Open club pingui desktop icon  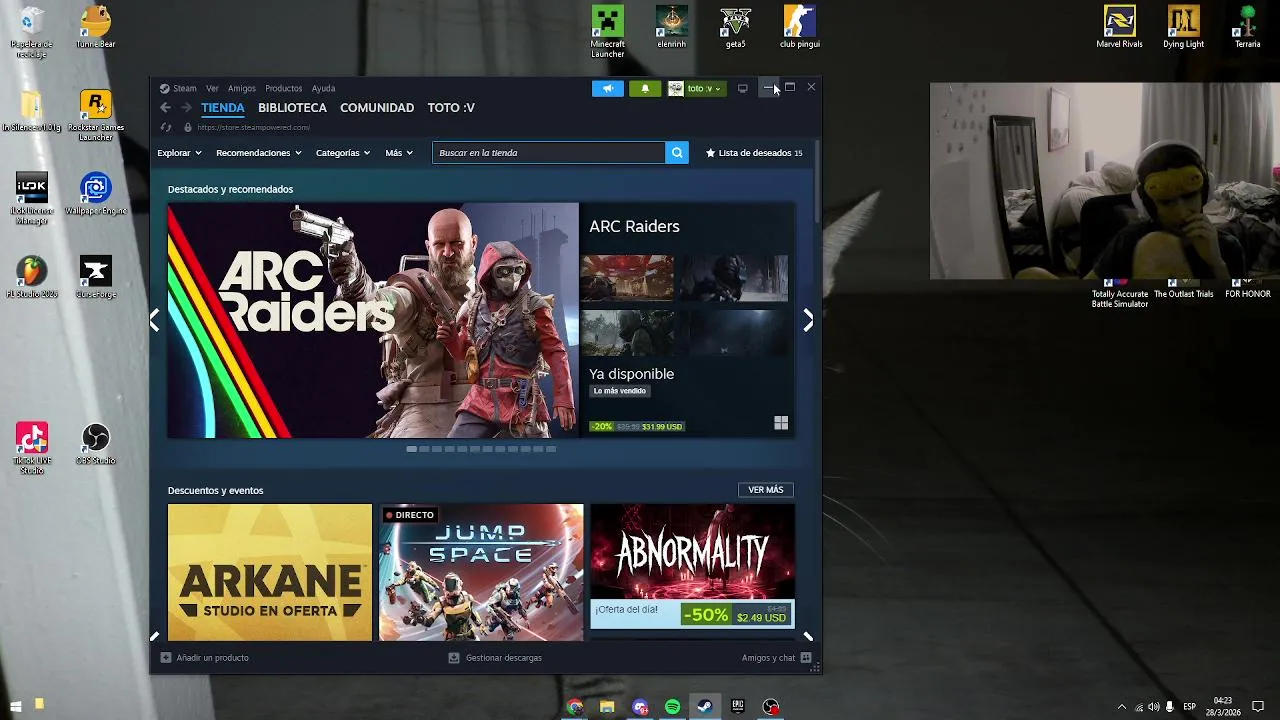tap(800, 27)
